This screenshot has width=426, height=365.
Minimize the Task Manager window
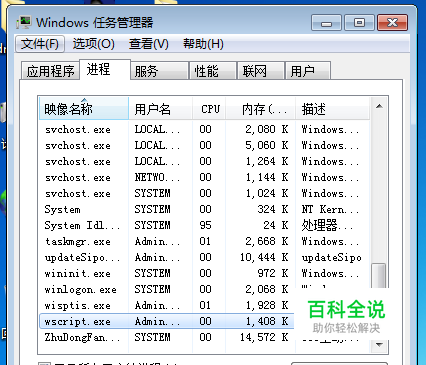pos(326,23)
